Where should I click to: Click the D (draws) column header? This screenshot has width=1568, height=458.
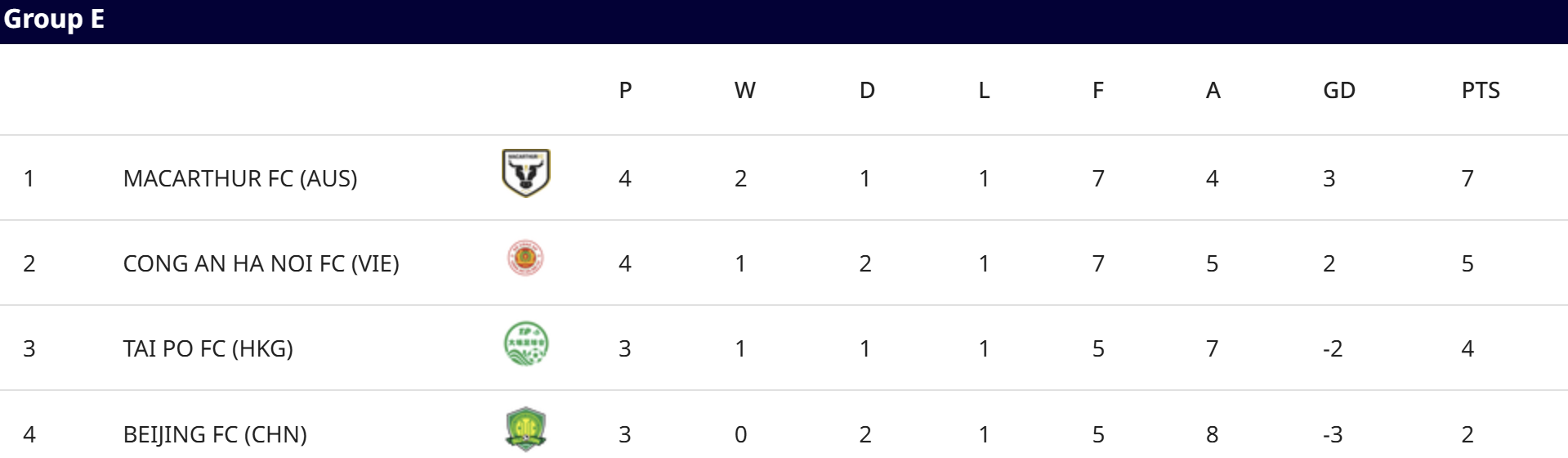point(867,90)
